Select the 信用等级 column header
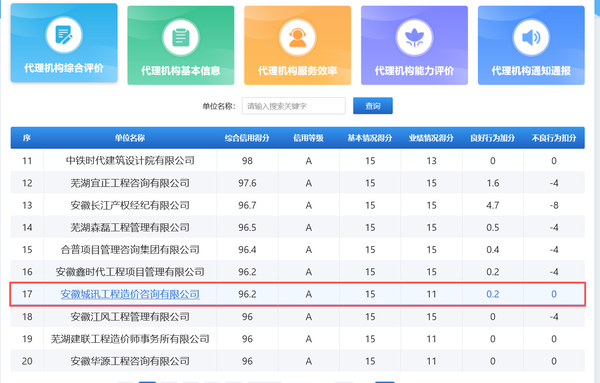This screenshot has width=600, height=383. tap(308, 138)
